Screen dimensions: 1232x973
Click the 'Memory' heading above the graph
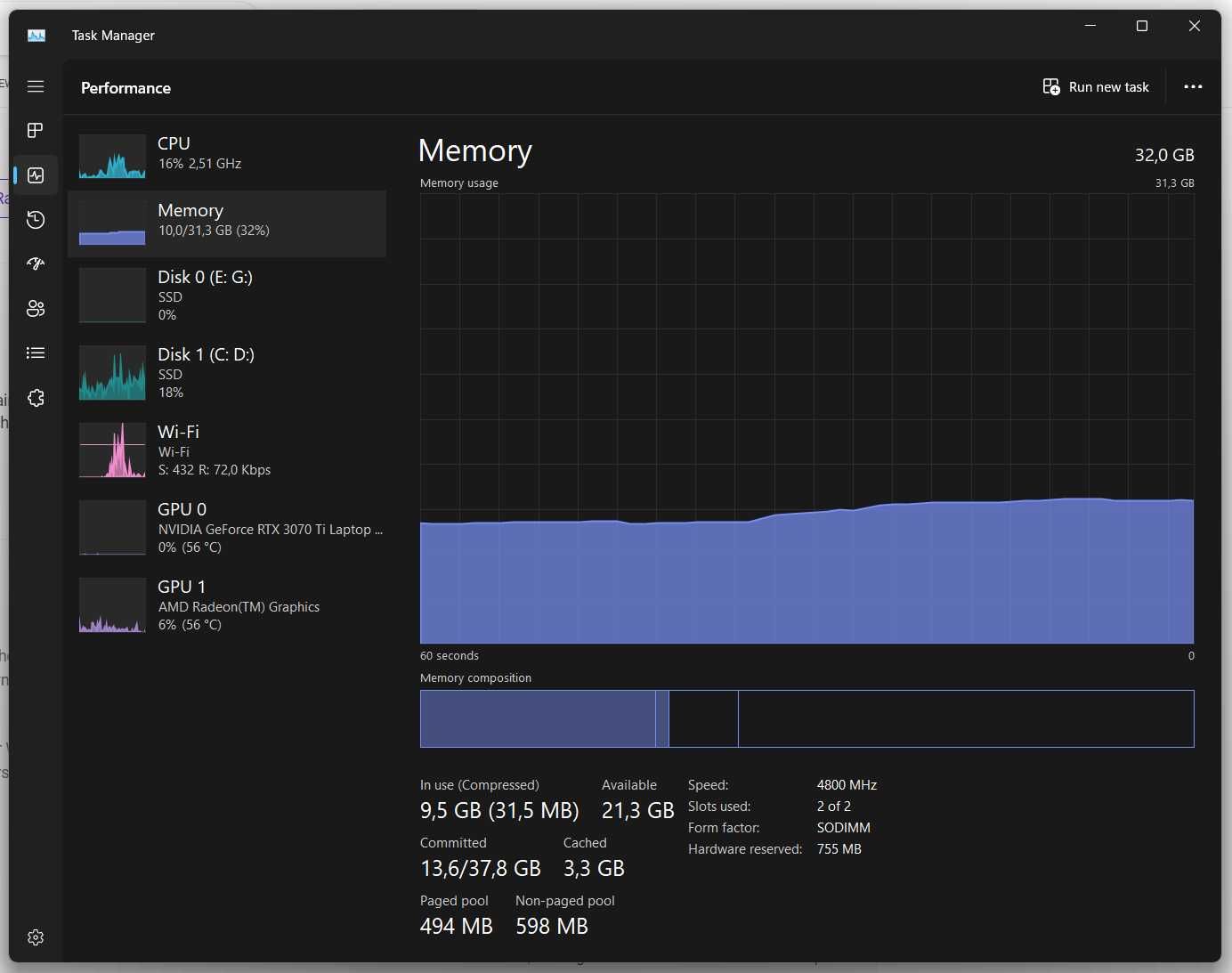[x=475, y=150]
